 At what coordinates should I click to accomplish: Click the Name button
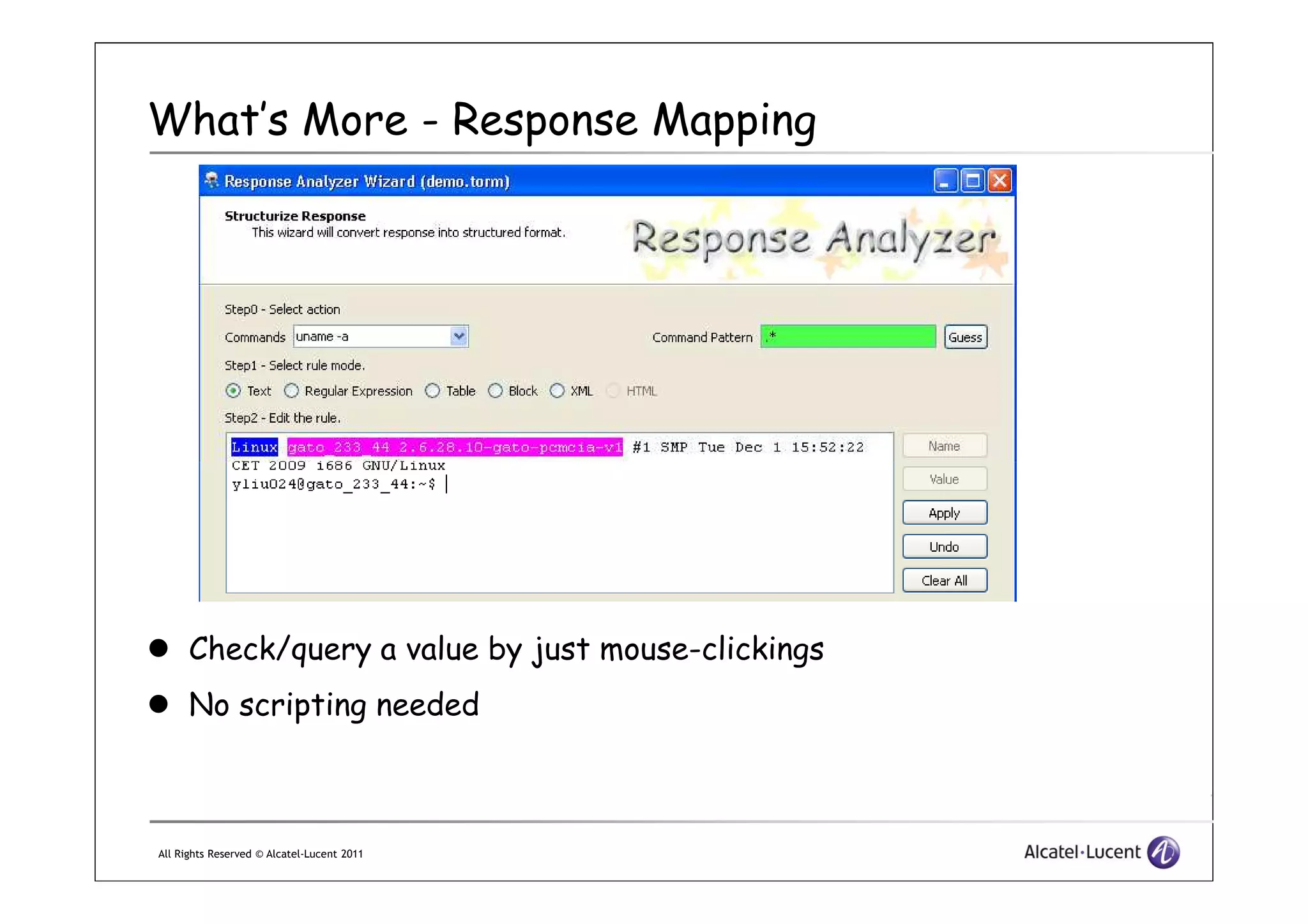pyautogui.click(x=945, y=446)
